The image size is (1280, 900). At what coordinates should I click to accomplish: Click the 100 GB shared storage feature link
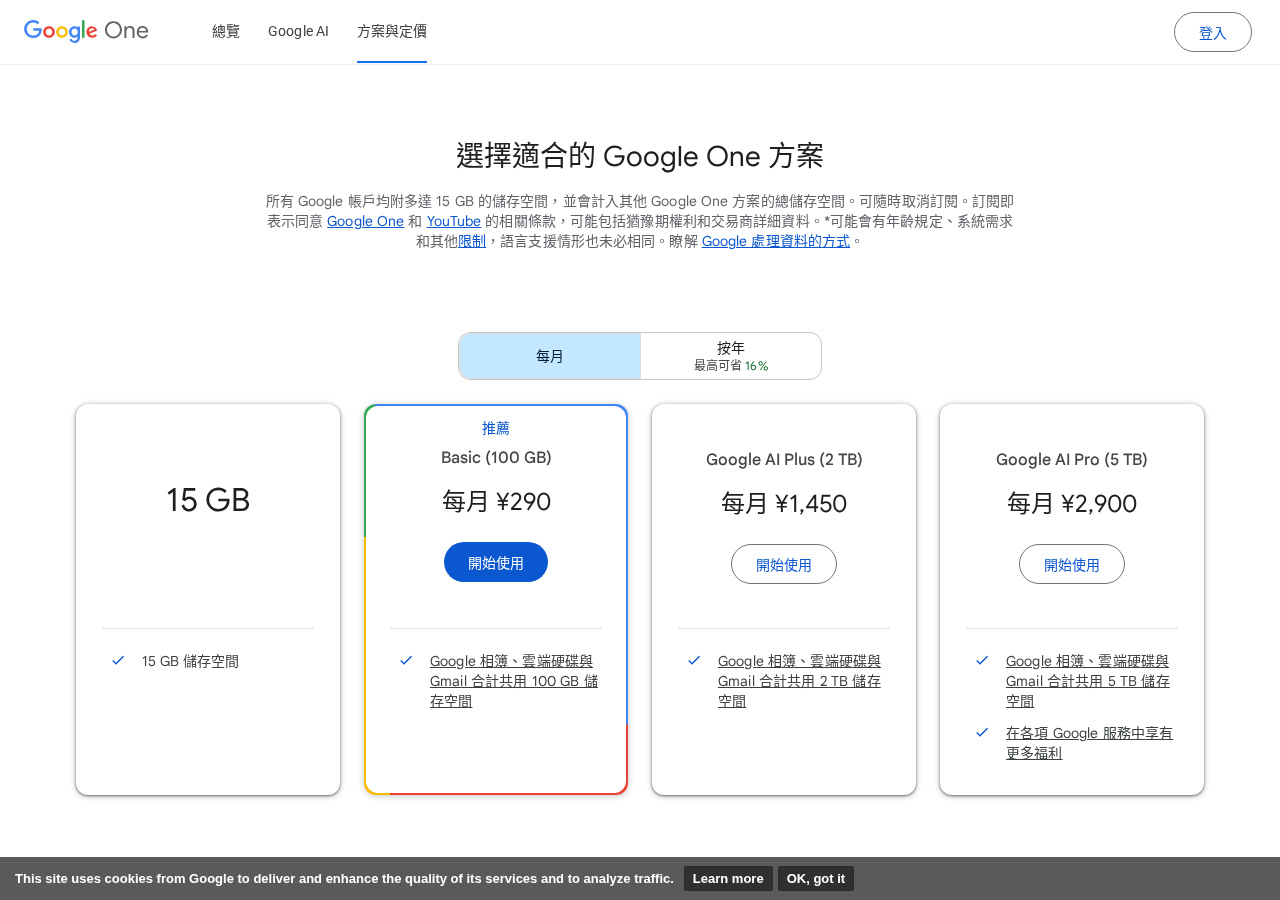point(514,681)
